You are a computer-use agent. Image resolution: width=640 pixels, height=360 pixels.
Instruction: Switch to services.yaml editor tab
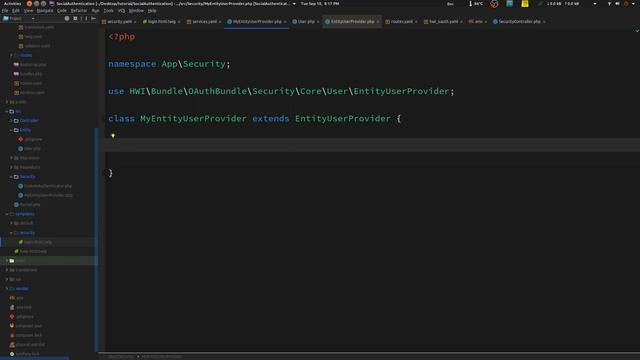tap(204, 22)
